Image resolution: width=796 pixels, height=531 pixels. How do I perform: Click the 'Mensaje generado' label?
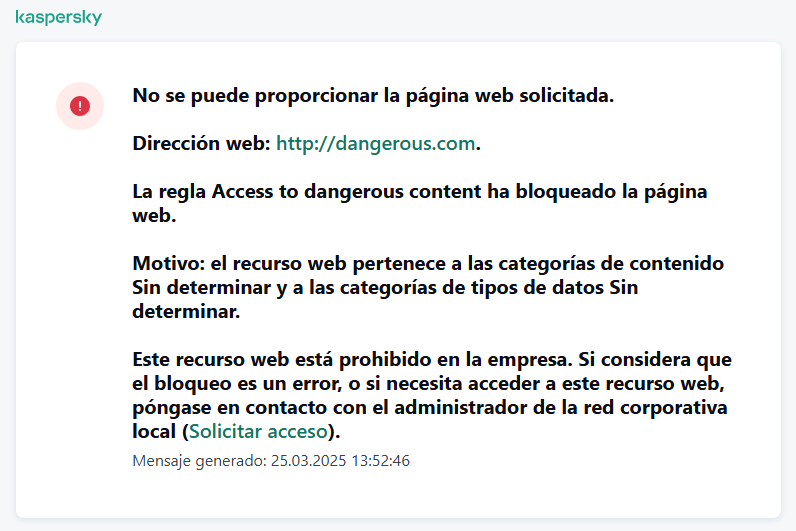(x=199, y=461)
